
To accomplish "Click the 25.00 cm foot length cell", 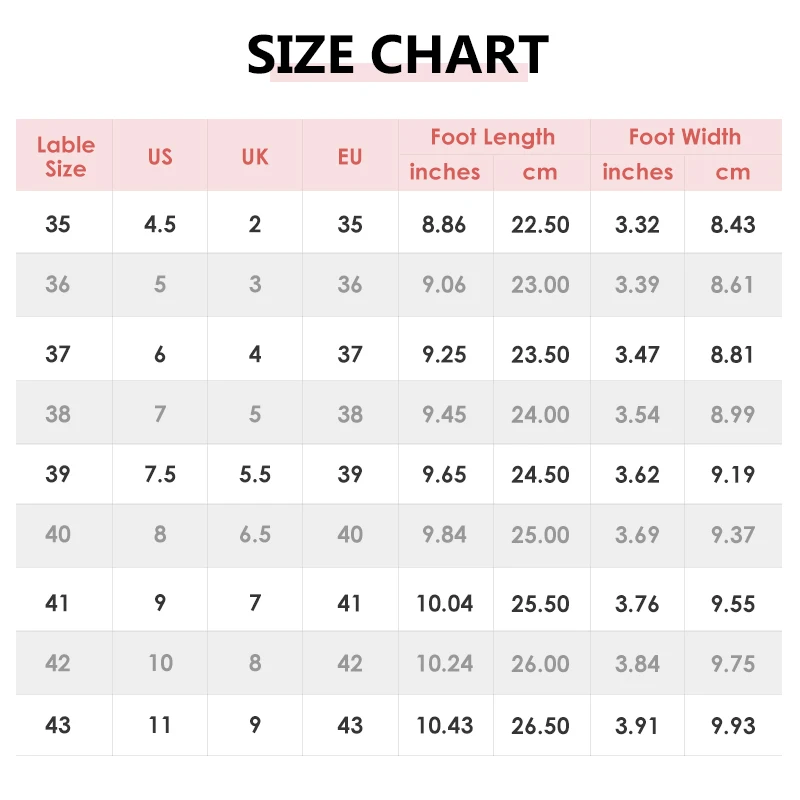I will coord(540,535).
